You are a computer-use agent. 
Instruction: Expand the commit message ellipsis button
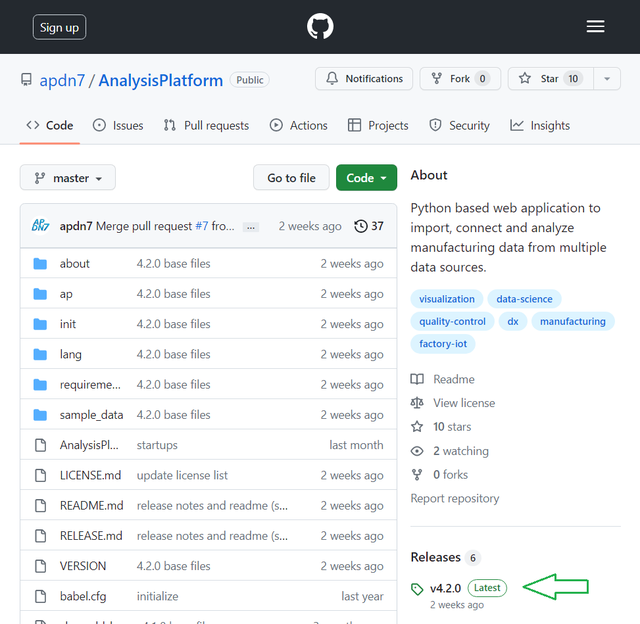(x=251, y=227)
